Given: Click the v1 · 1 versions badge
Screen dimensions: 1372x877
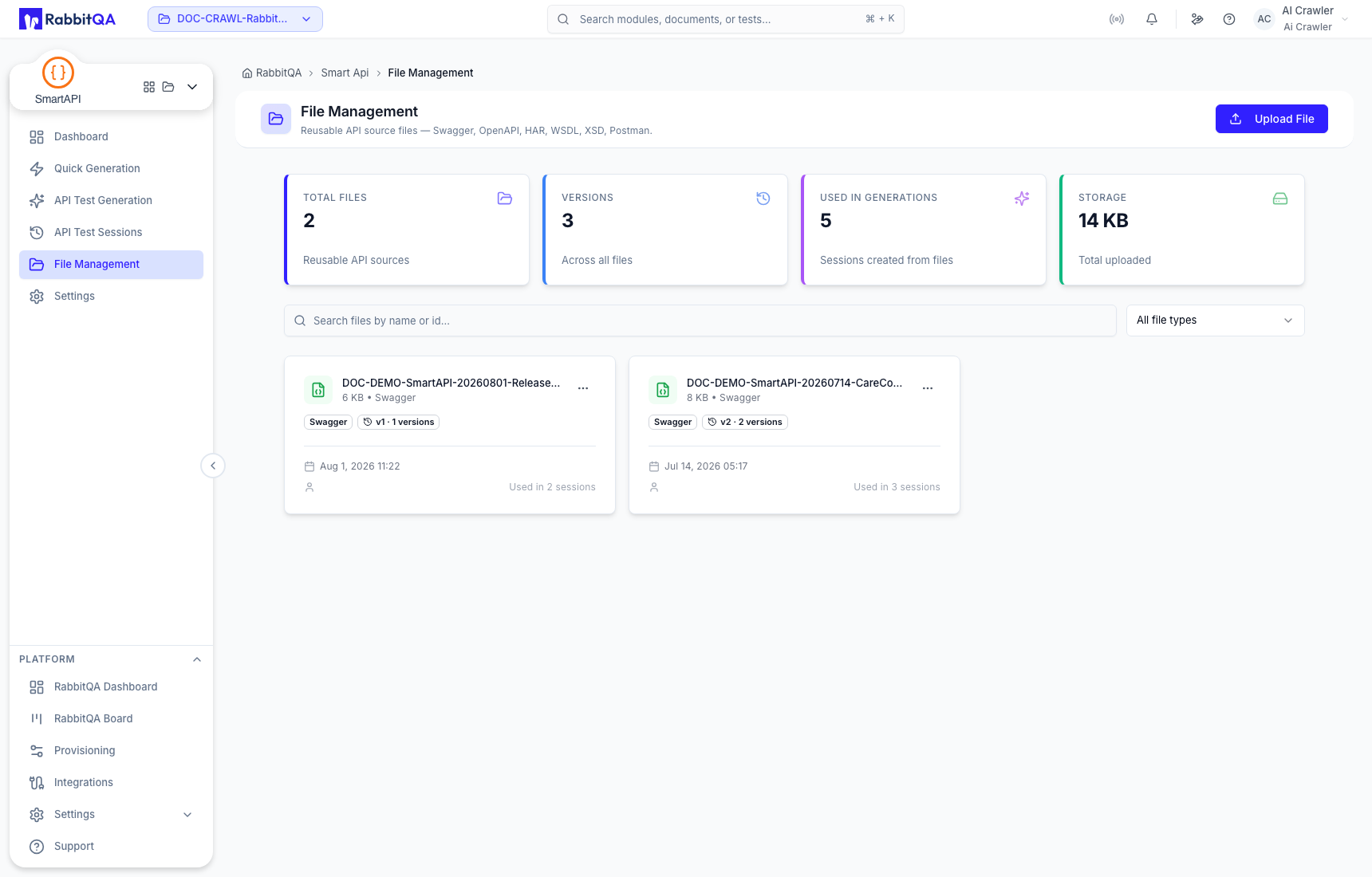Looking at the screenshot, I should (x=398, y=423).
